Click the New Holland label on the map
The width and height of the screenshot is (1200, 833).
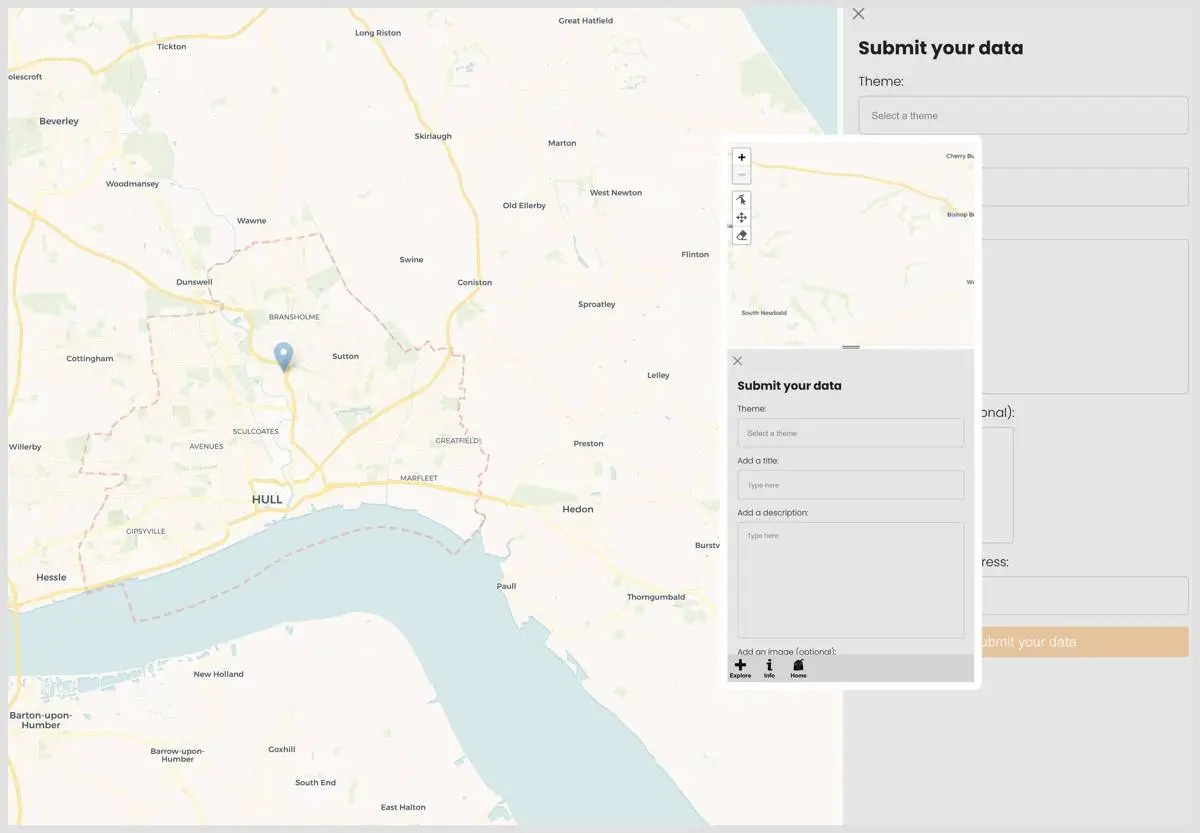219,674
